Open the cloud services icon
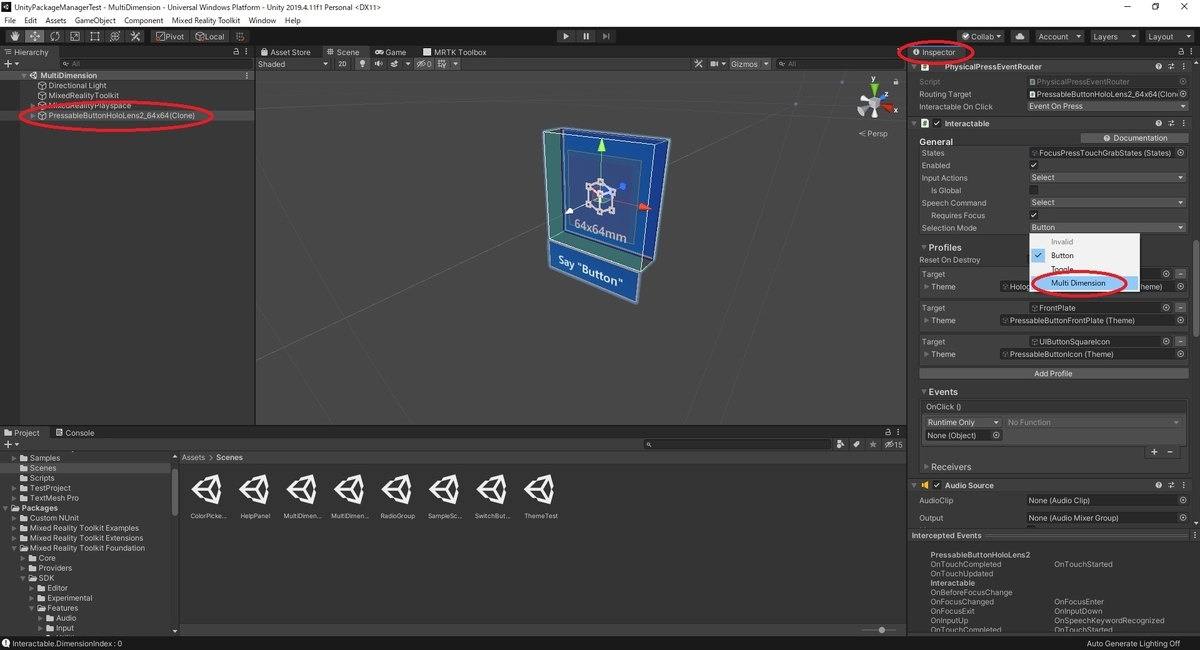The height and width of the screenshot is (650, 1200). [x=1020, y=37]
